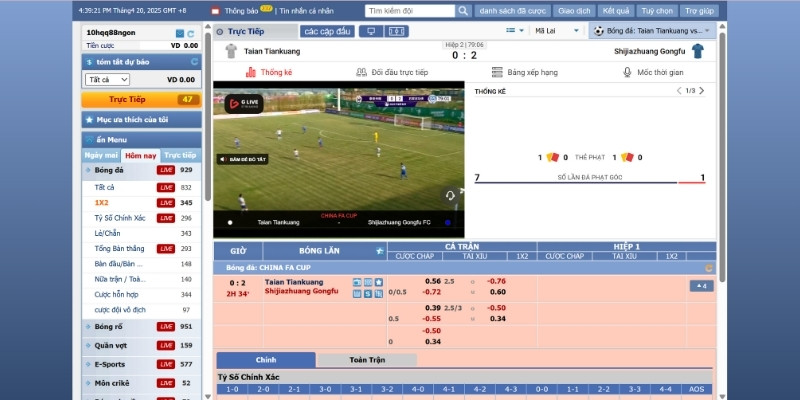This screenshot has height=400, width=800.
Task: Pick handicap odds 0.56 for Taian Tiankuang
Action: 433,281
